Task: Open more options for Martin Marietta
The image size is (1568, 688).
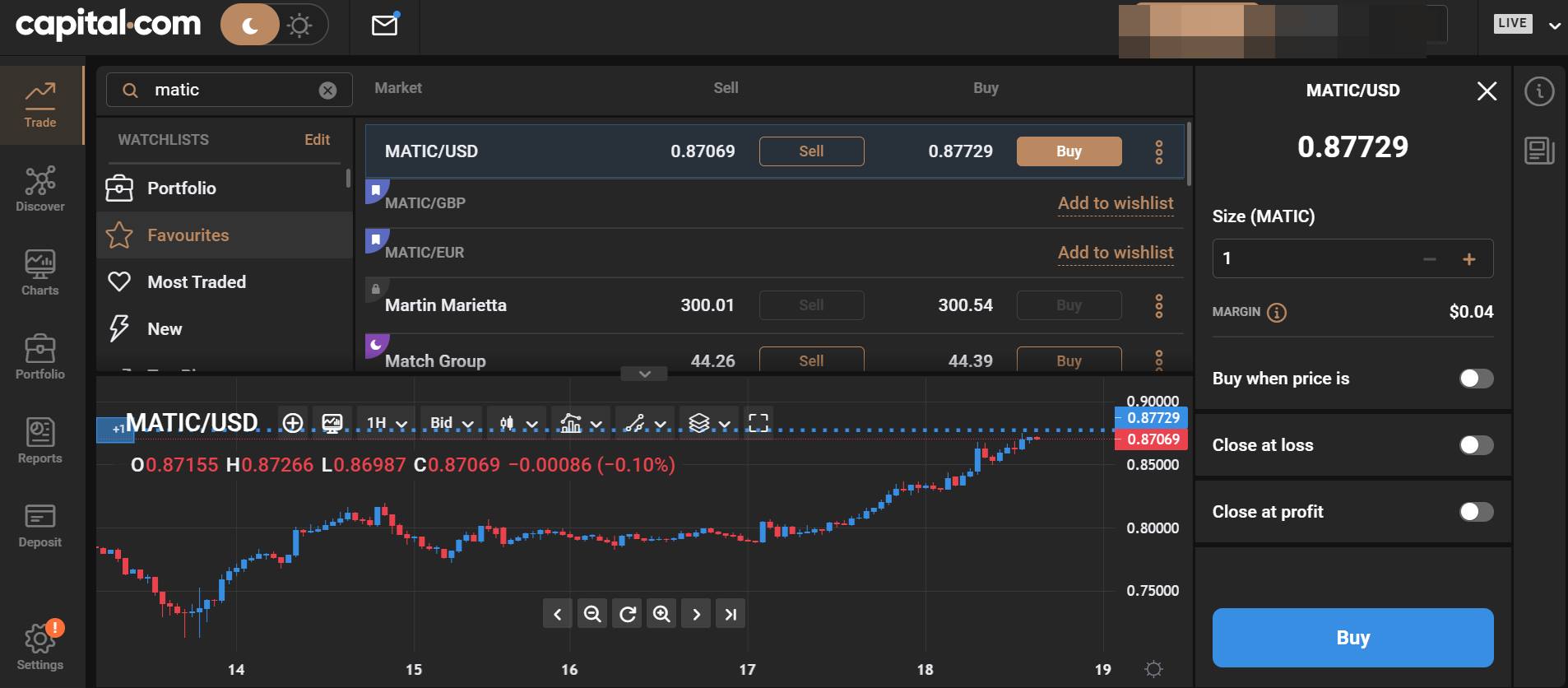Action: coord(1158,305)
